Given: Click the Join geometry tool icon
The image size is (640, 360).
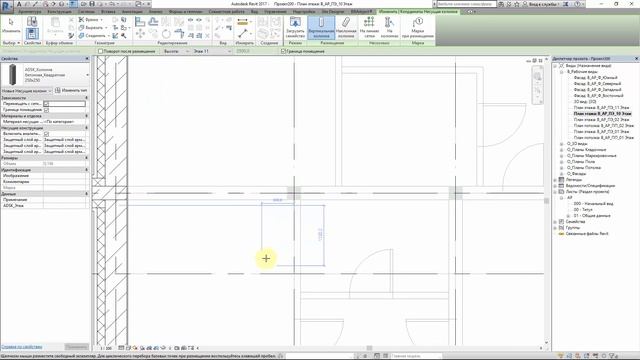Looking at the screenshot, I should click(x=93, y=36).
